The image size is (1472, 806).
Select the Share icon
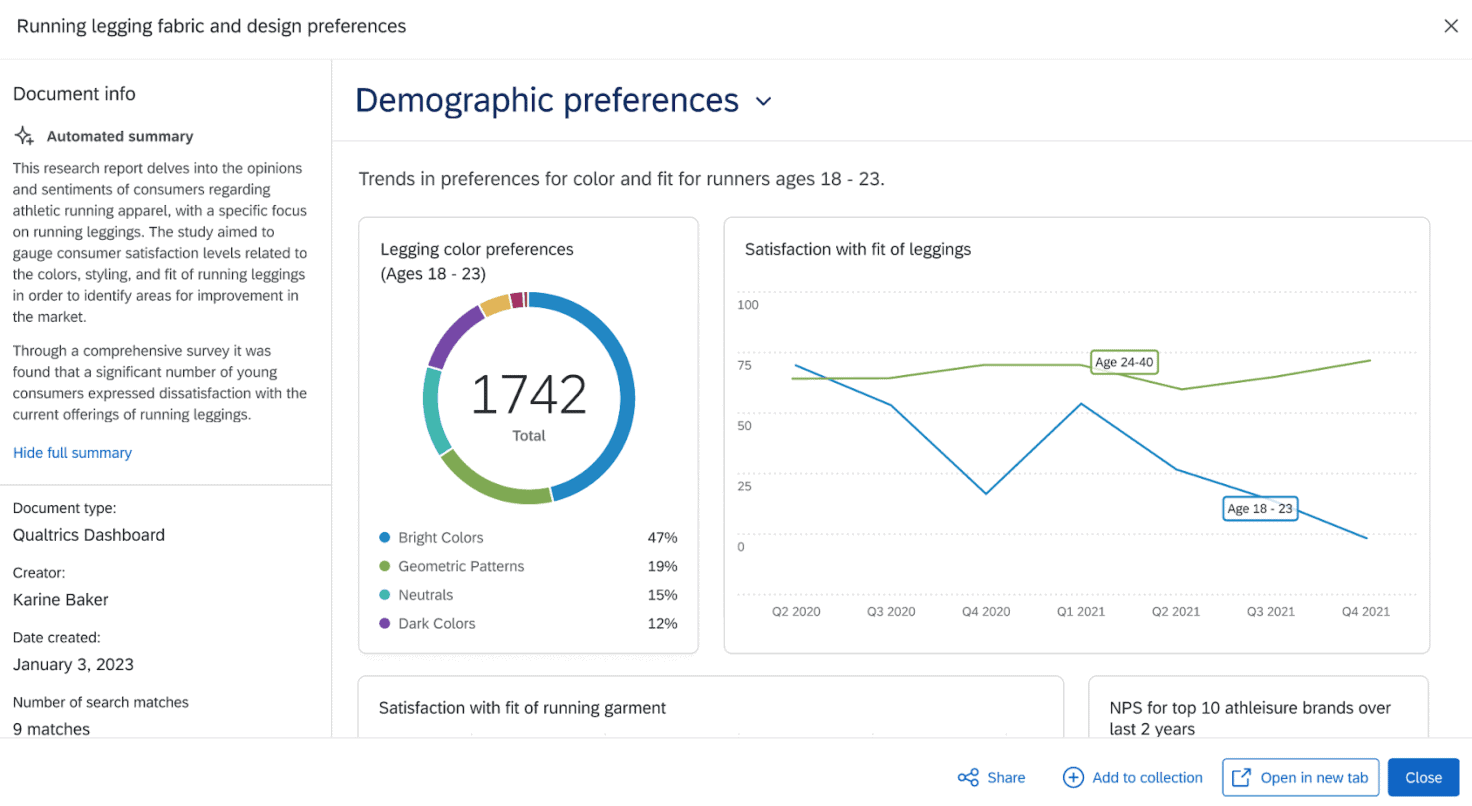967,777
